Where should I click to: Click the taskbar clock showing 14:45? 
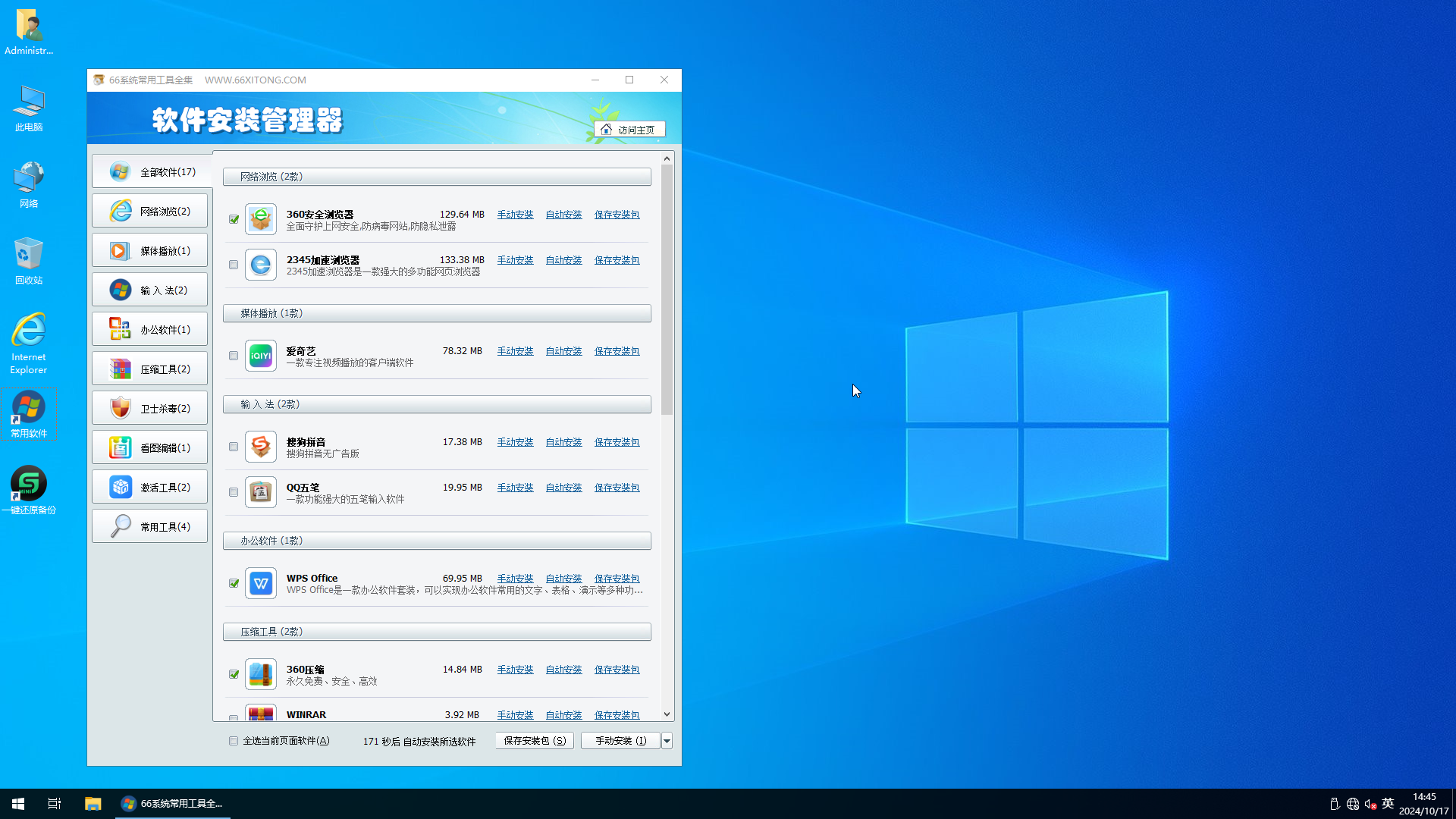coord(1423,804)
